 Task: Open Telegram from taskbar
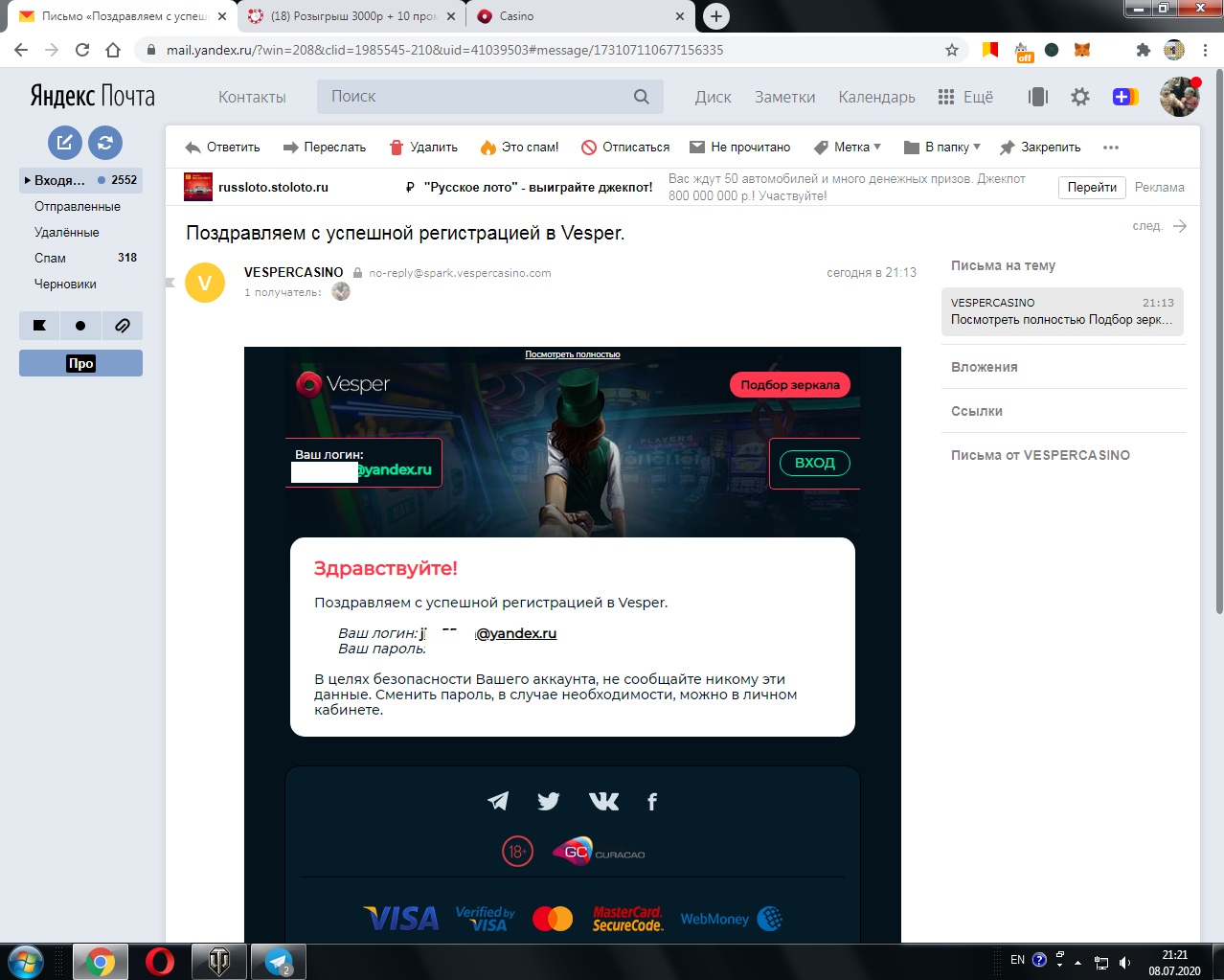tap(279, 961)
